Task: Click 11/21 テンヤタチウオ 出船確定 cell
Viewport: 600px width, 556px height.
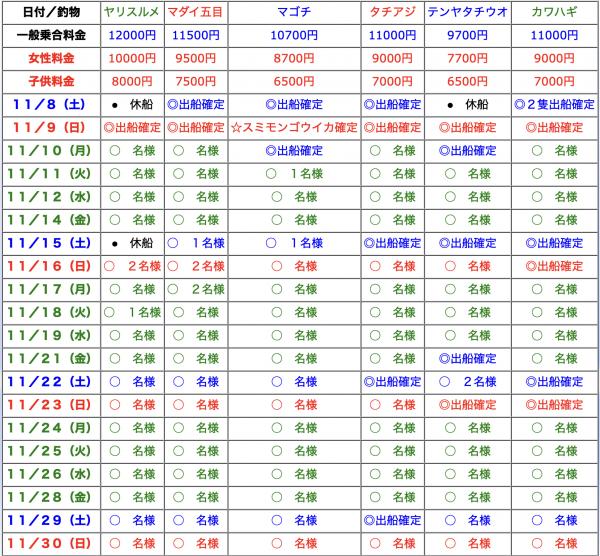Action: pos(468,359)
